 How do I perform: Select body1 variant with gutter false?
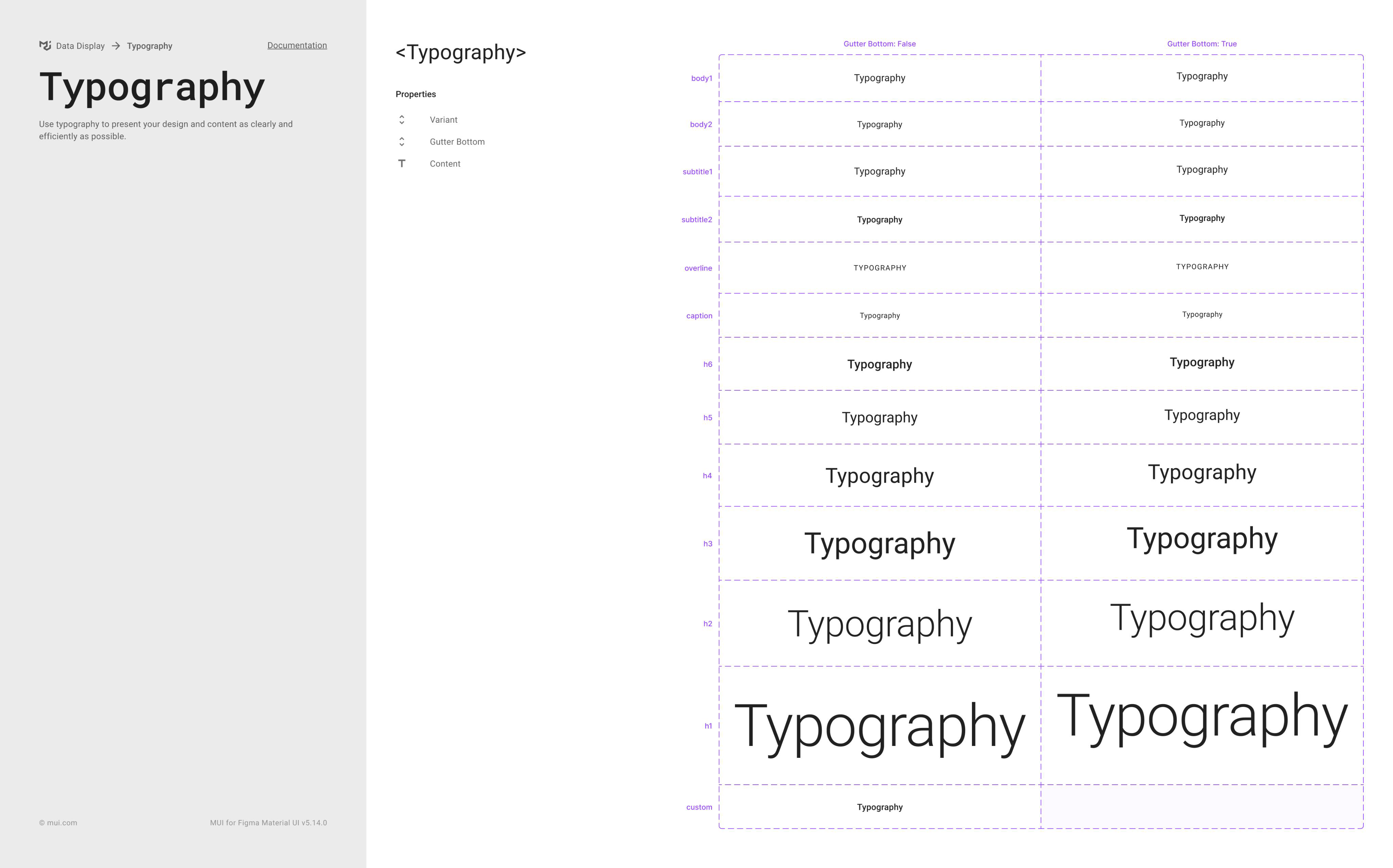point(880,78)
